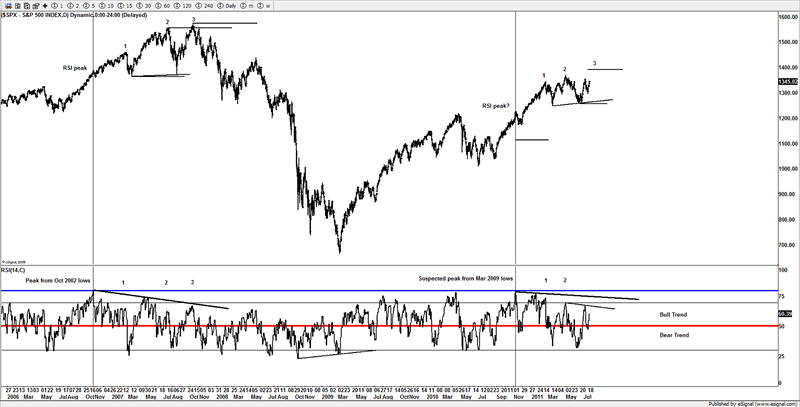Screen dimensions: 800x407
Task: Click the 'RSI peak?' annotation near 2010
Action: (496, 106)
